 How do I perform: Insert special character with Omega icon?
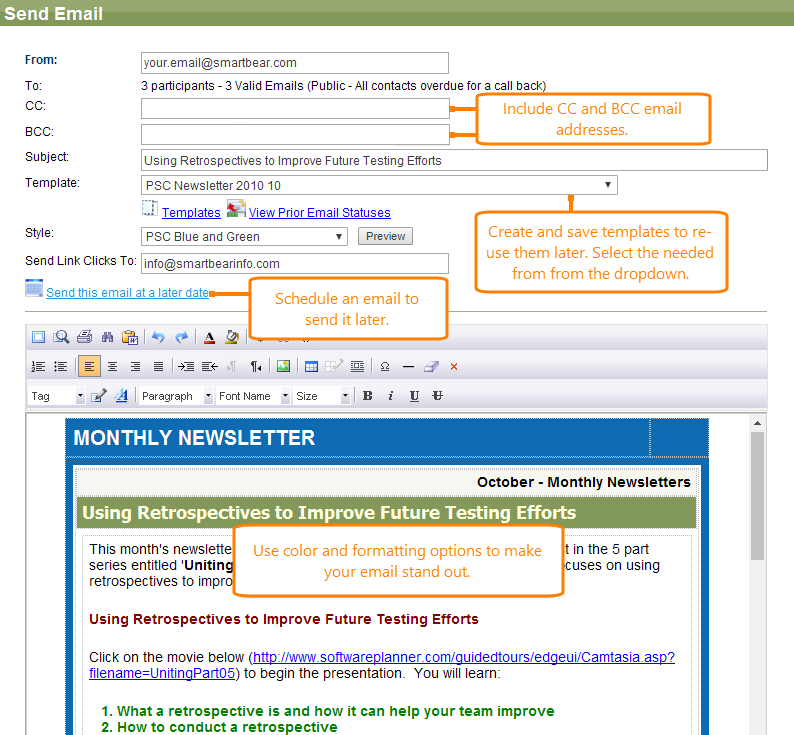(x=385, y=367)
